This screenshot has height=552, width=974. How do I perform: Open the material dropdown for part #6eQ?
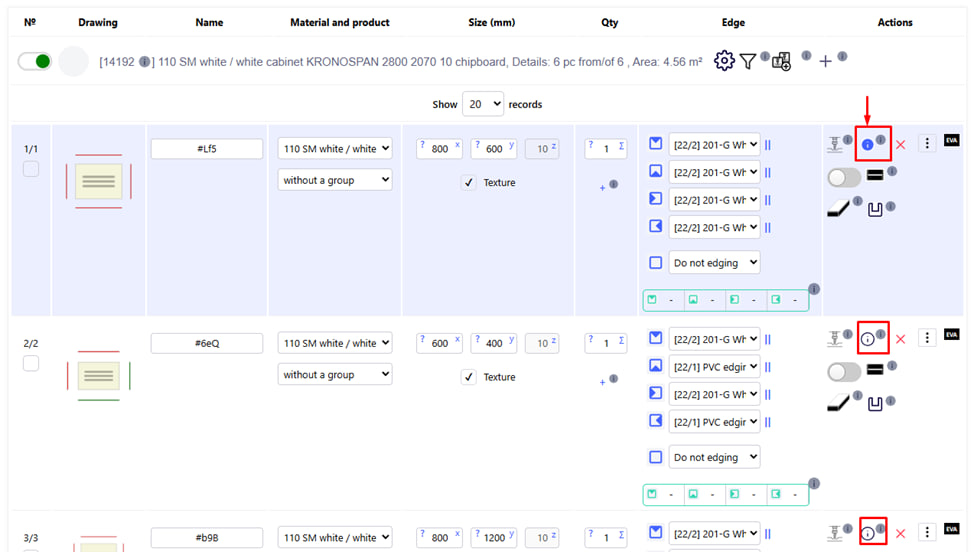[x=335, y=343]
